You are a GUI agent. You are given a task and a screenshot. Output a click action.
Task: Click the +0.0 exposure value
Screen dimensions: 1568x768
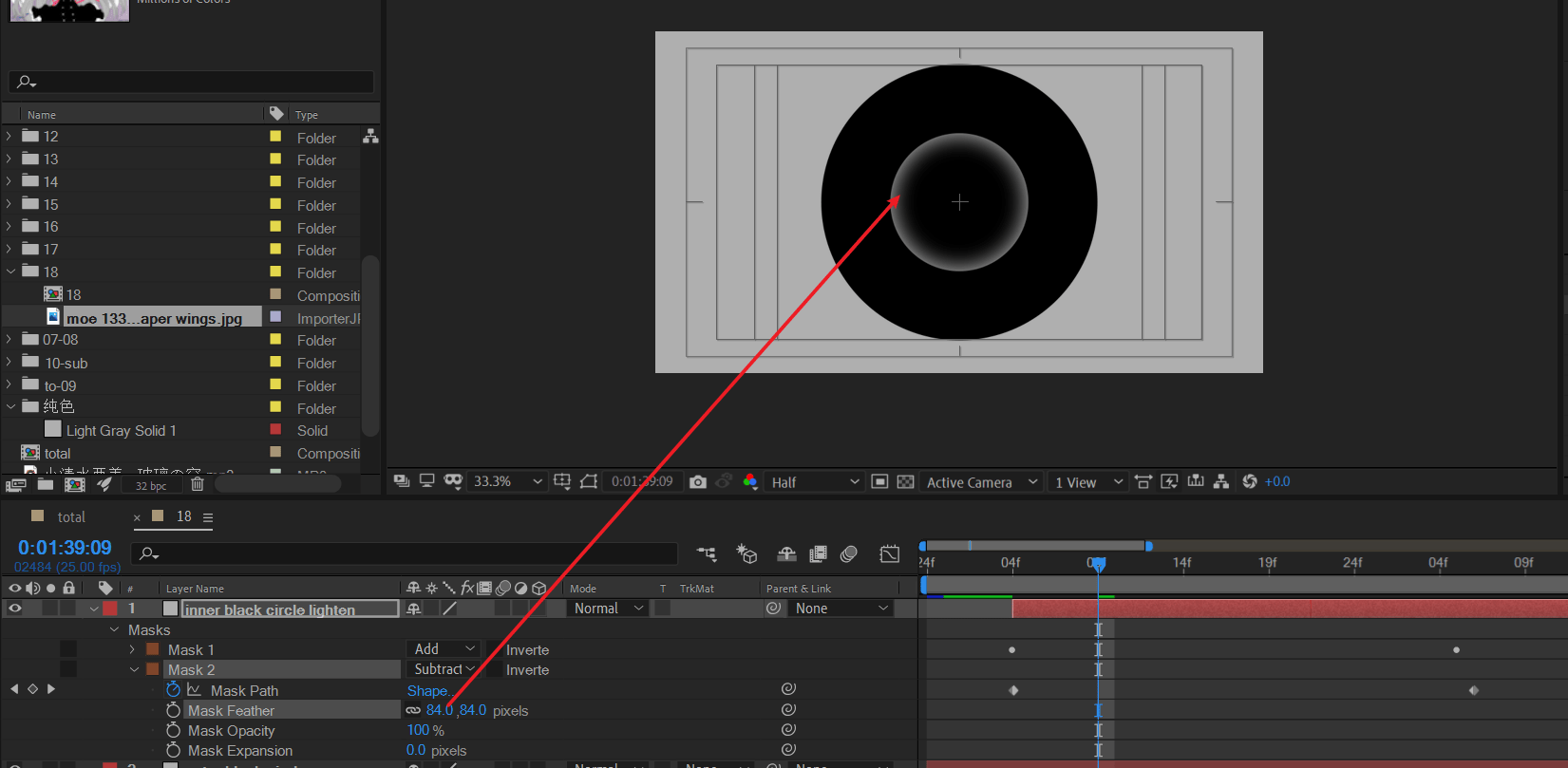1277,481
